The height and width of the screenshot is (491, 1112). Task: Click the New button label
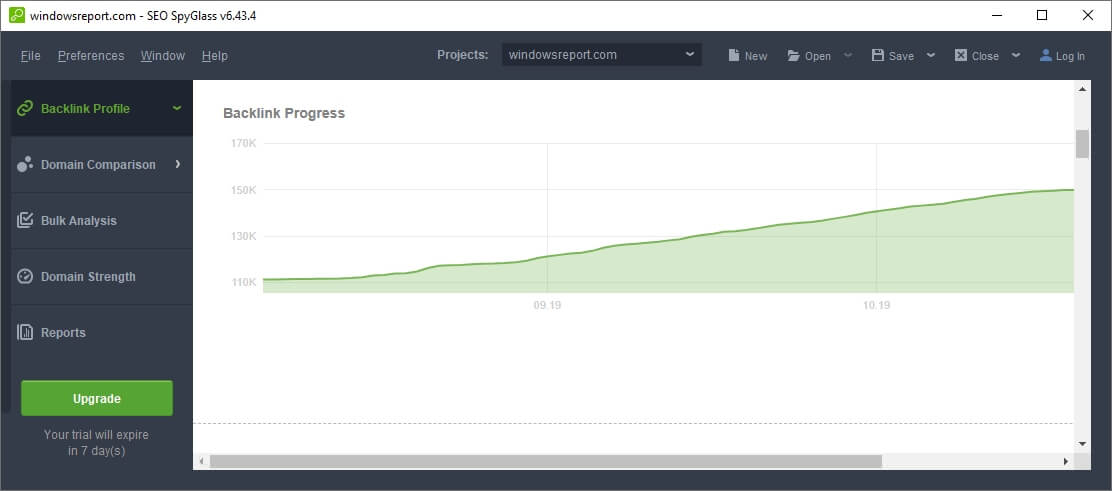[756, 56]
